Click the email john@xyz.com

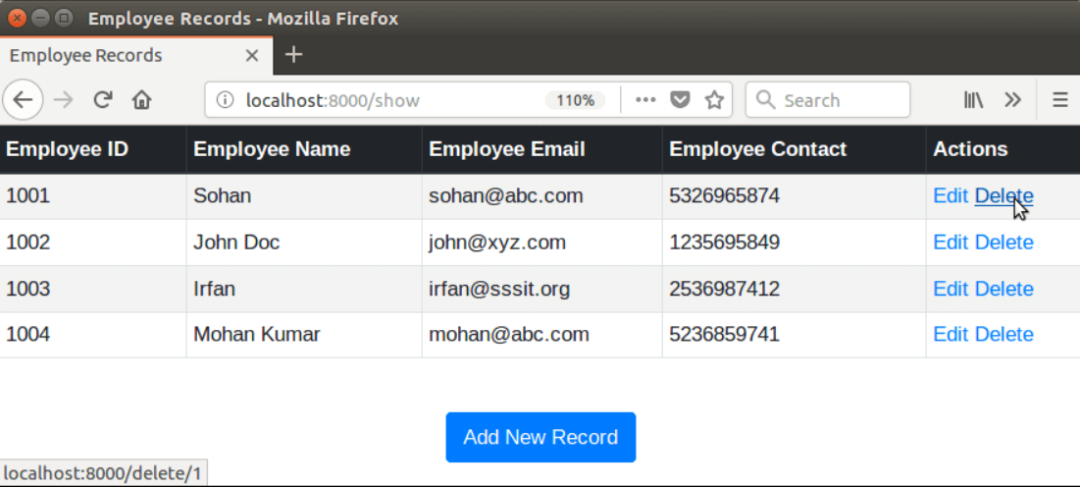tap(497, 242)
